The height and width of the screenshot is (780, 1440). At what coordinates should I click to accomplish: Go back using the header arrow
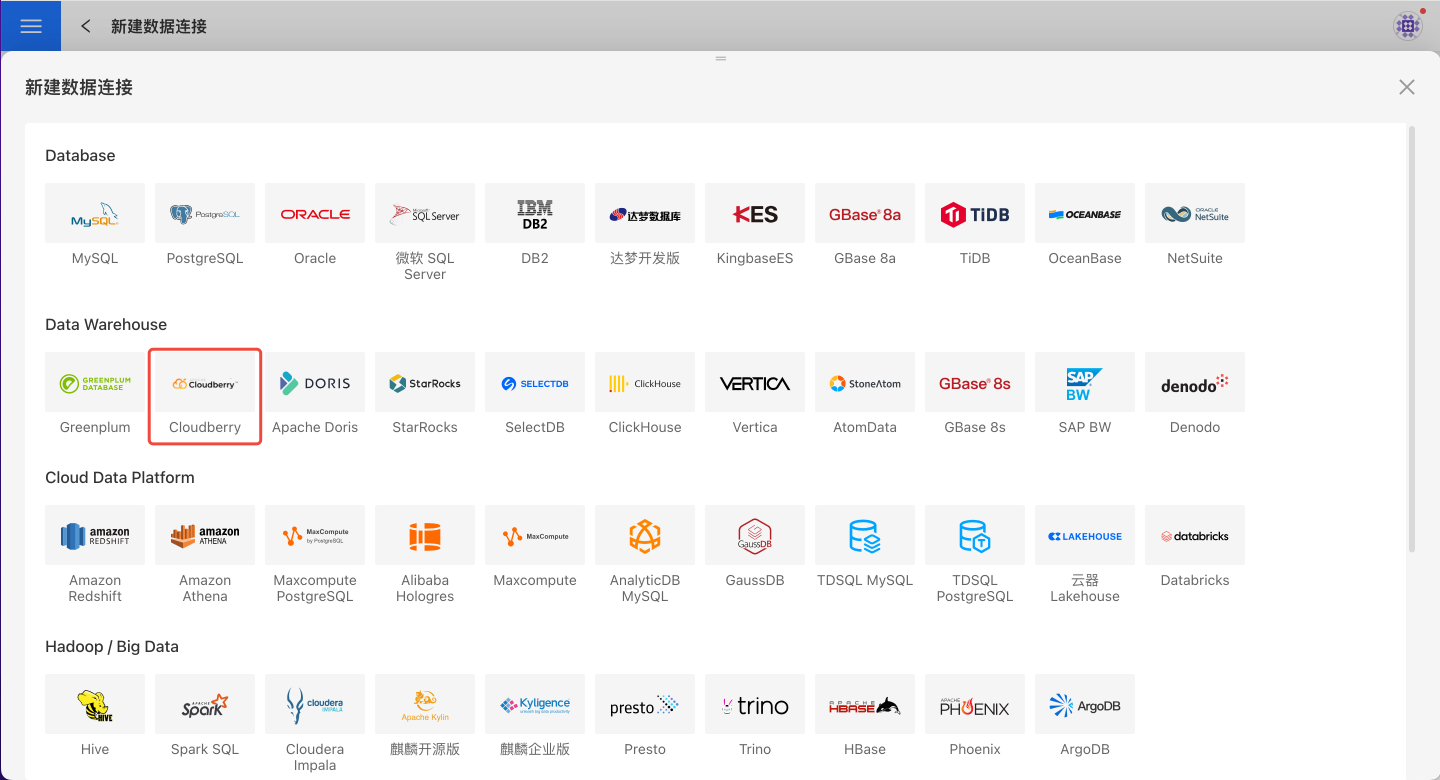point(86,26)
